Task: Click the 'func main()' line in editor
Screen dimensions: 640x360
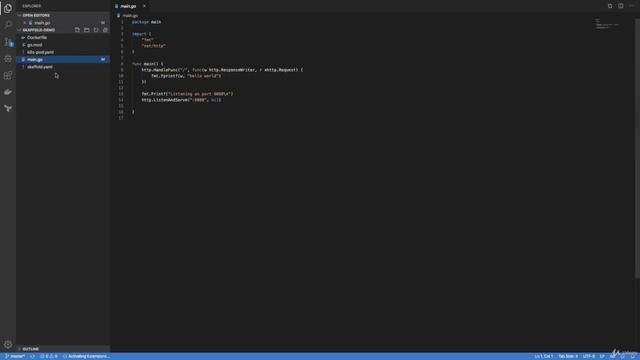Action: point(147,64)
